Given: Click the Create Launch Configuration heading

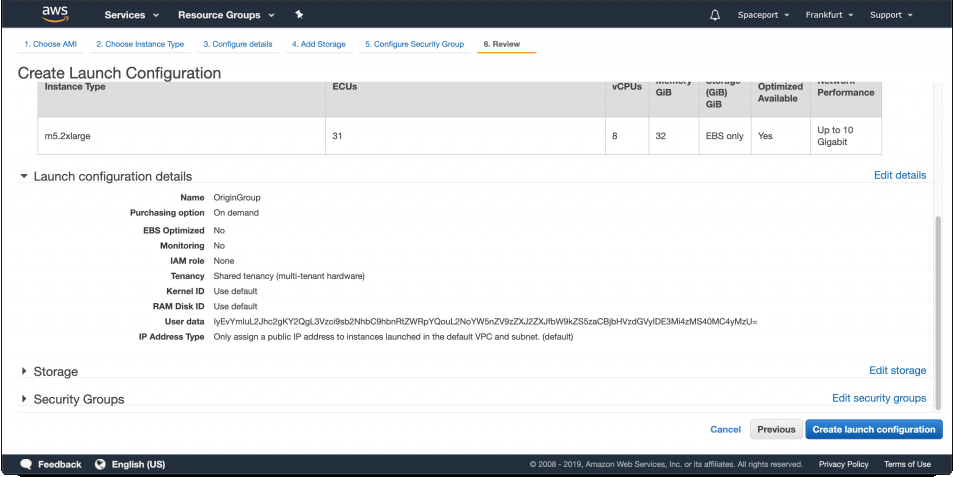Looking at the screenshot, I should coord(119,73).
